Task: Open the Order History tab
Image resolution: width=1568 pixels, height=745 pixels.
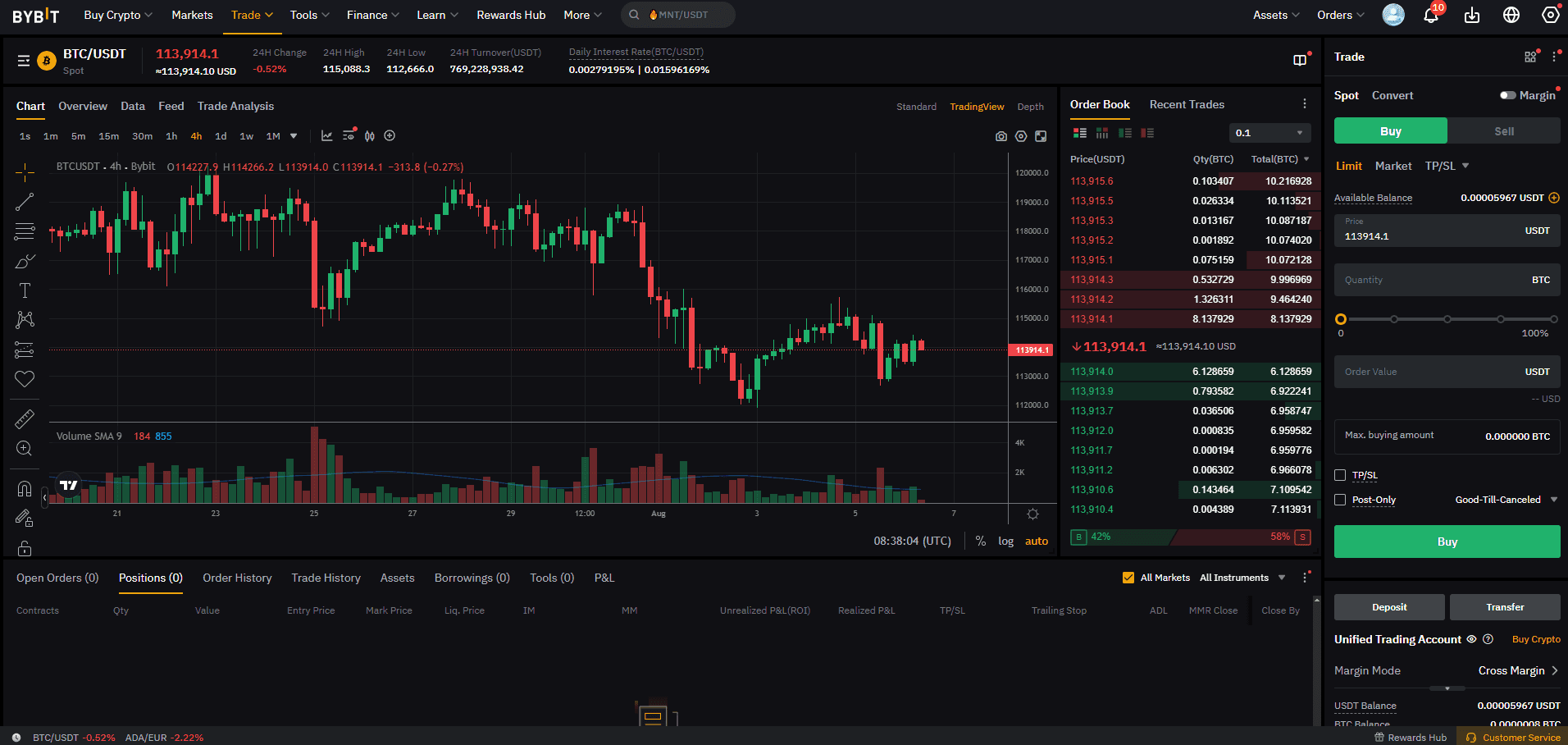Action: pos(237,578)
